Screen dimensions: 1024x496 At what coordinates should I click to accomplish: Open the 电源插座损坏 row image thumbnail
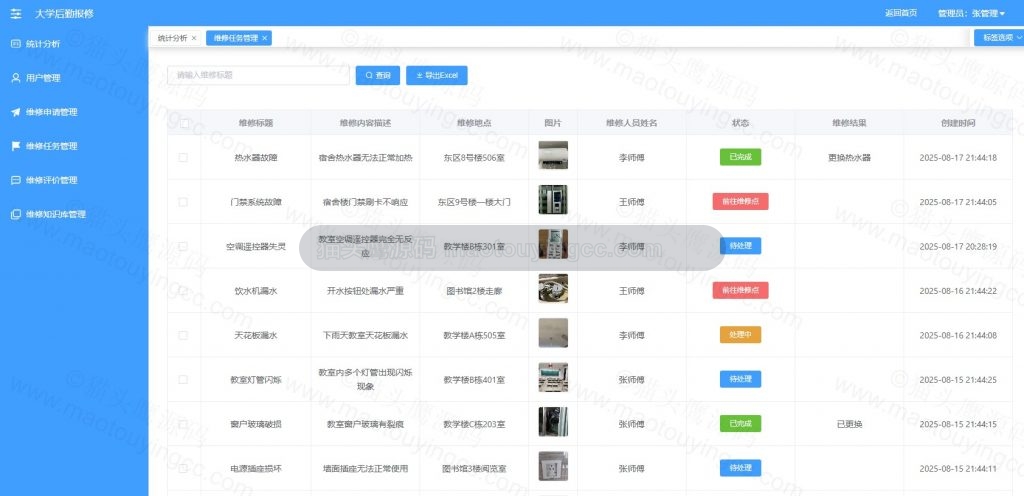coord(553,466)
